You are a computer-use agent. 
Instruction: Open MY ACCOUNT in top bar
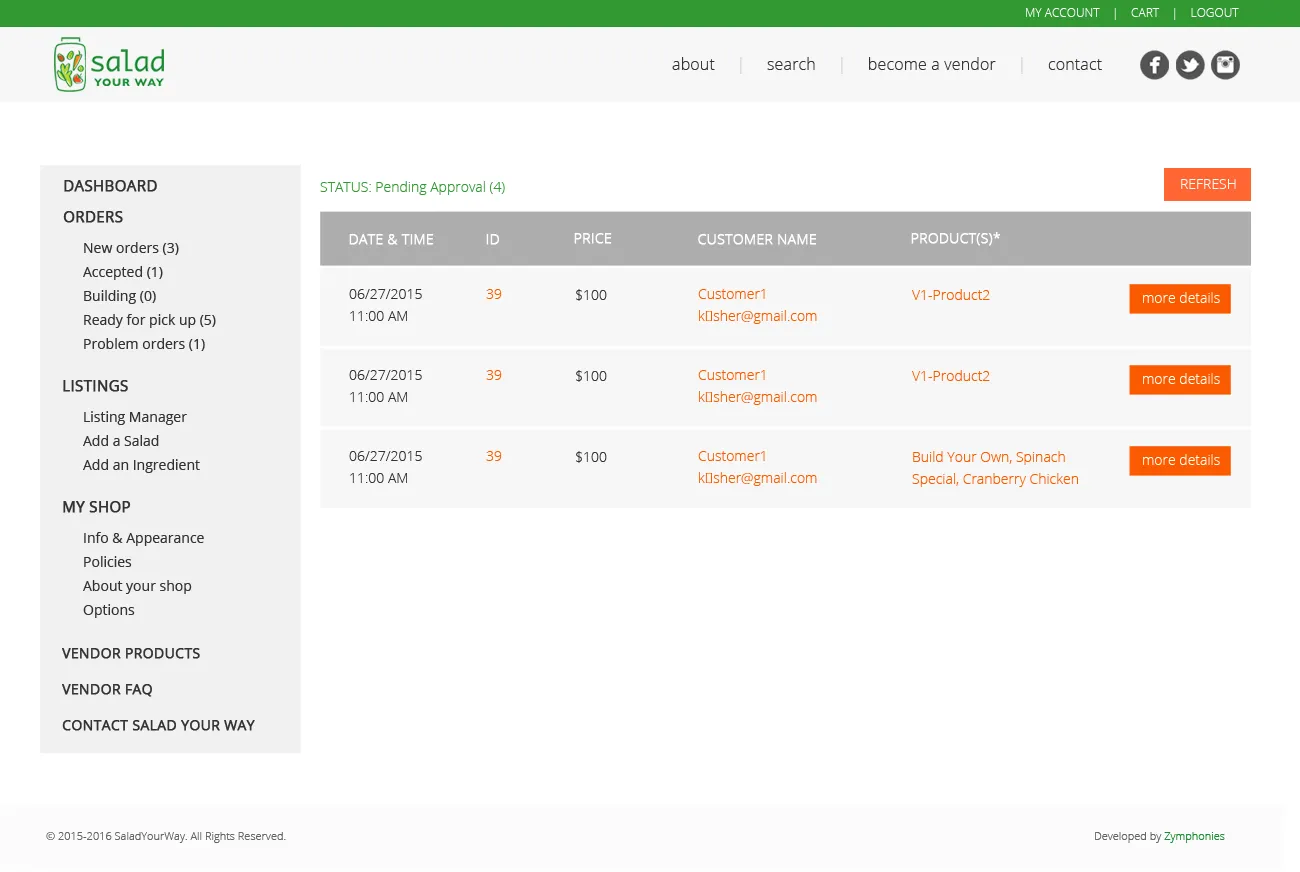1062,13
